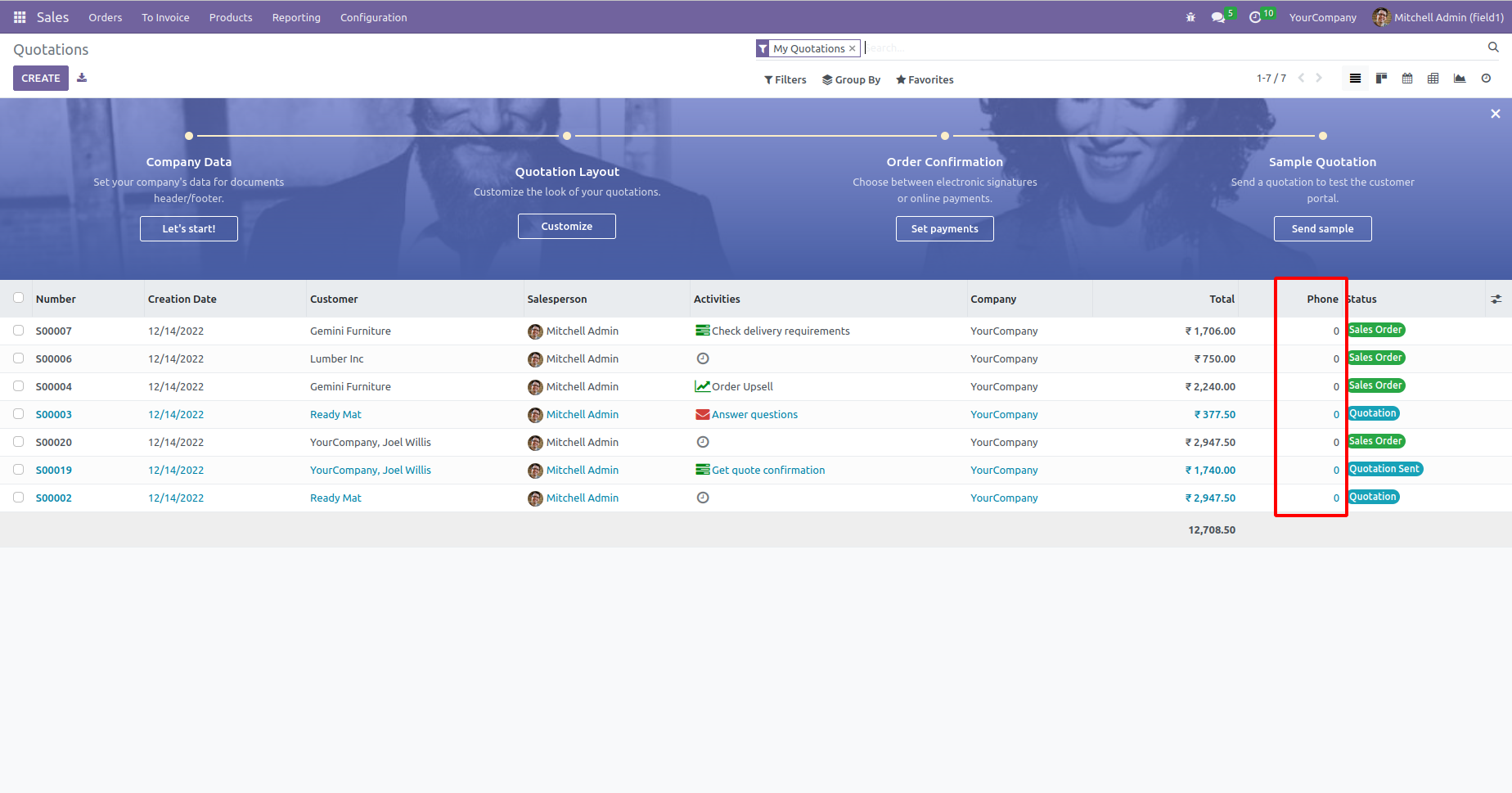Click the Quotation Sent status badge
Image resolution: width=1512 pixels, height=793 pixels.
tap(1385, 469)
